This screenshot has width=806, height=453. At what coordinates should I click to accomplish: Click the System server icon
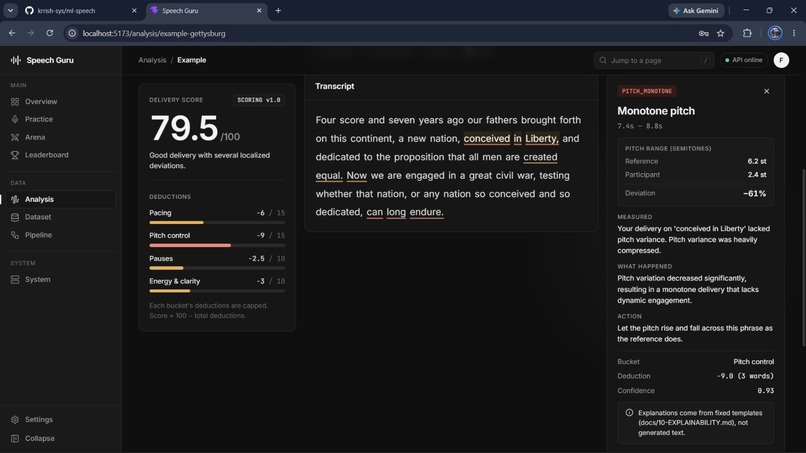pyautogui.click(x=15, y=280)
